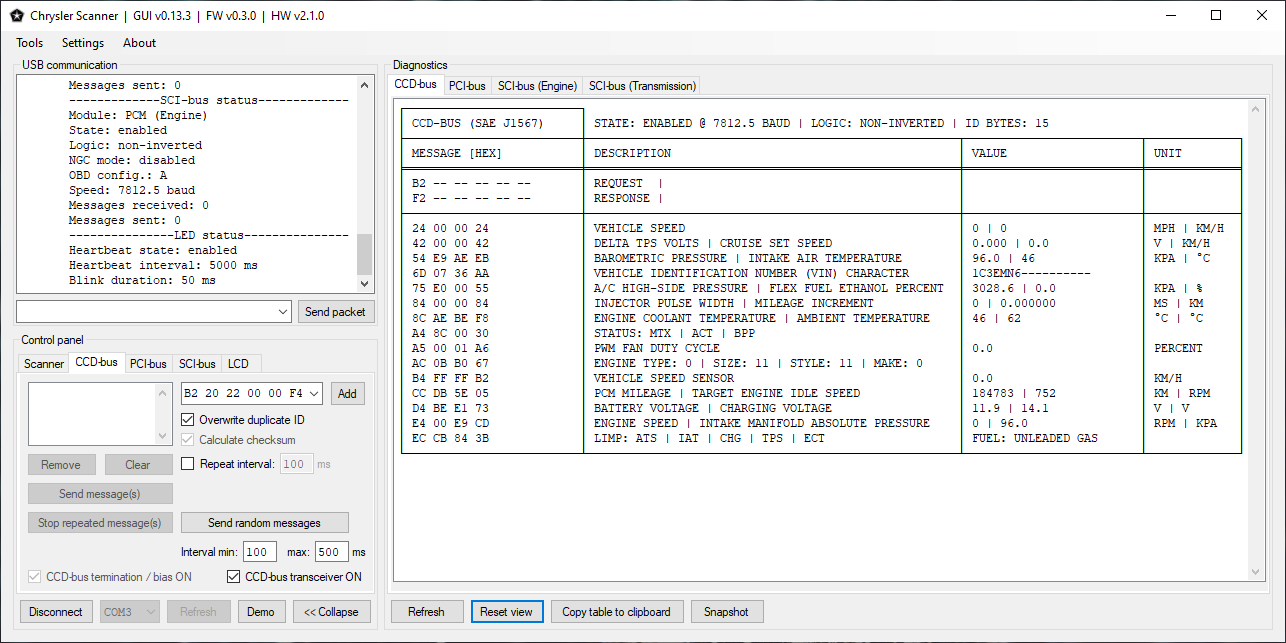Click Heartbeat interval: 5000 ms log line
This screenshot has width=1286, height=643.
(x=163, y=265)
